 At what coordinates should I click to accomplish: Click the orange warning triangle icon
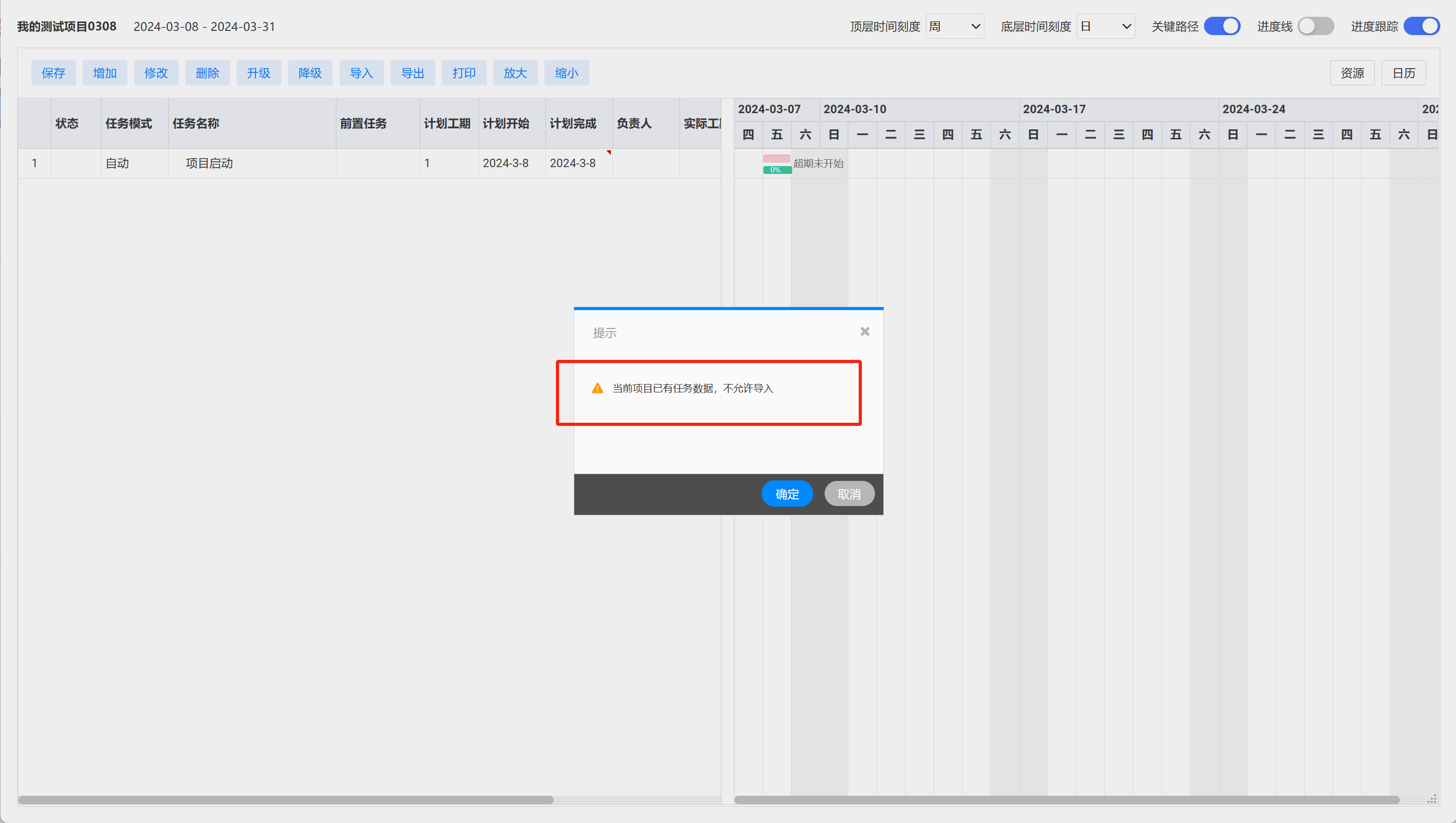click(597, 388)
